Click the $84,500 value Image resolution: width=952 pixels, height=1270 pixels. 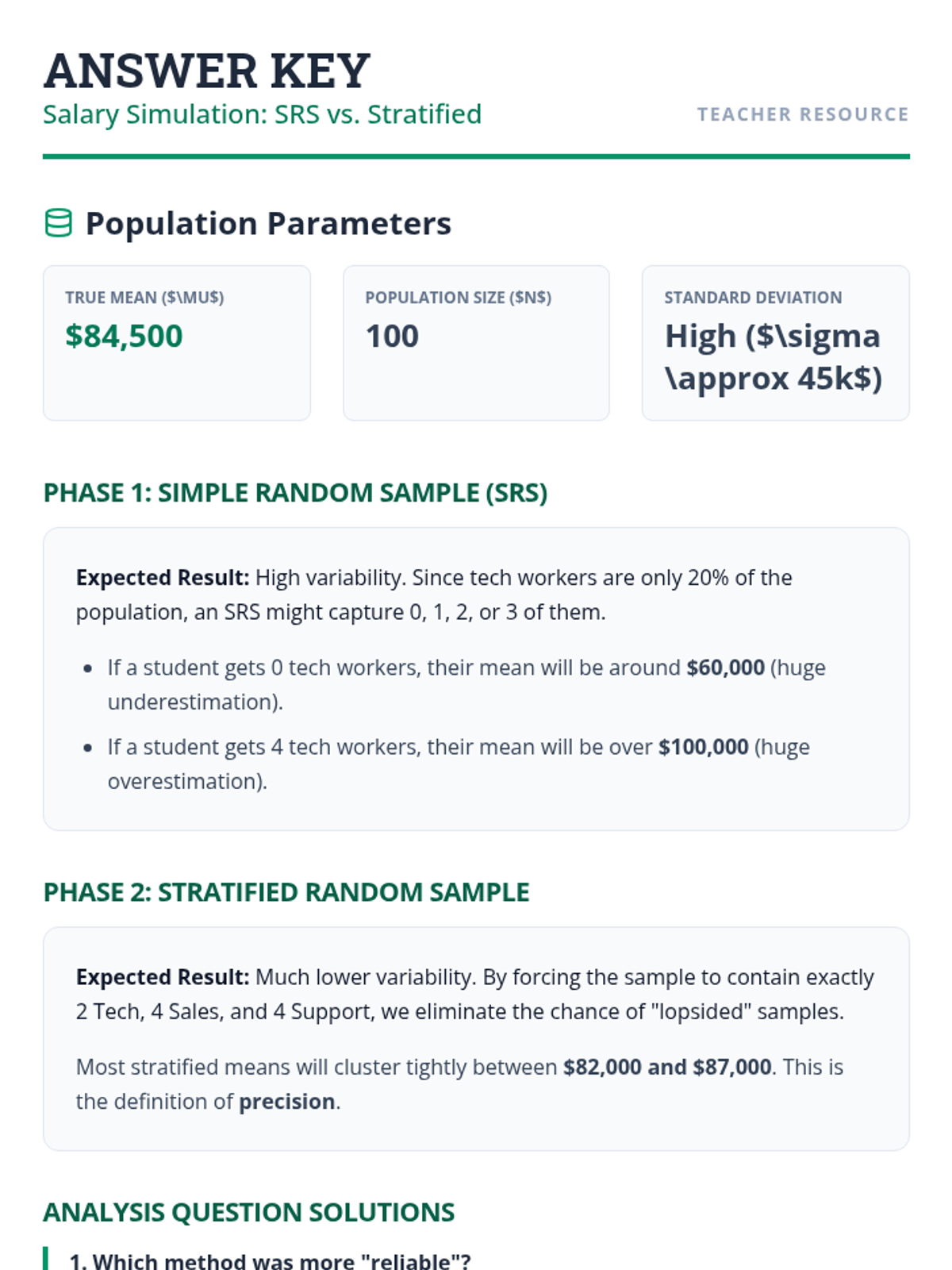point(124,336)
